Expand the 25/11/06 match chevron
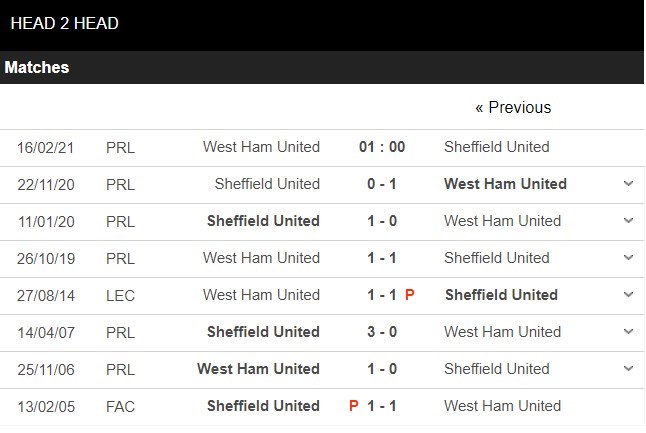Viewport: 646px width, 433px height. (628, 369)
